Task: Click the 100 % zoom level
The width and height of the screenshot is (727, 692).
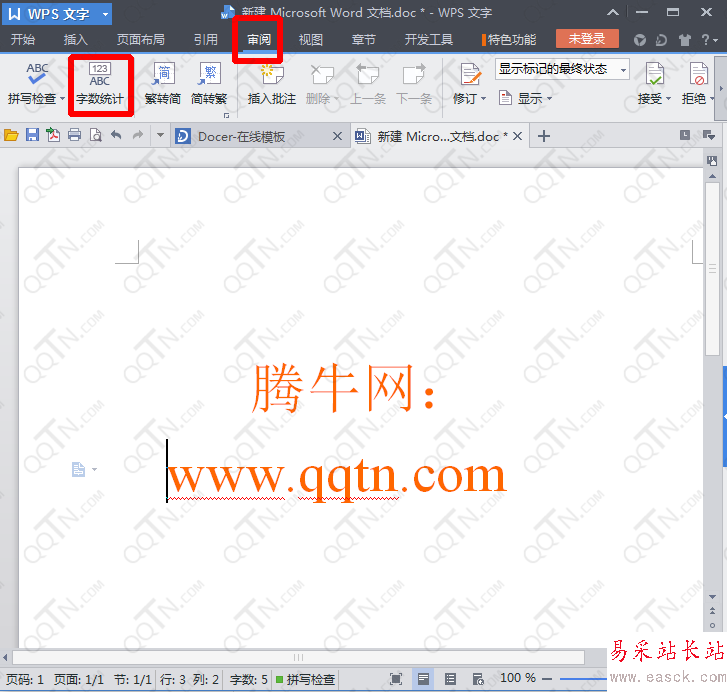Action: (x=518, y=678)
